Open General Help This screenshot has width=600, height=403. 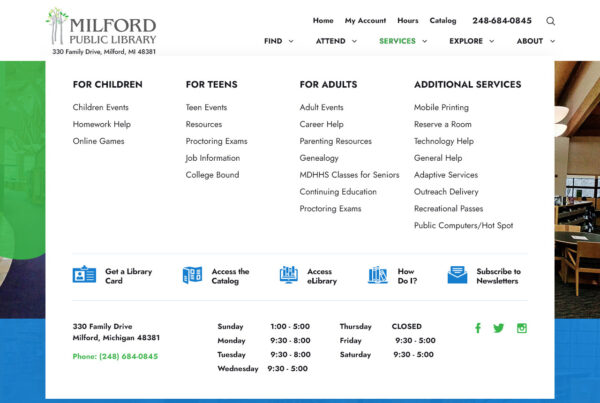(438, 158)
